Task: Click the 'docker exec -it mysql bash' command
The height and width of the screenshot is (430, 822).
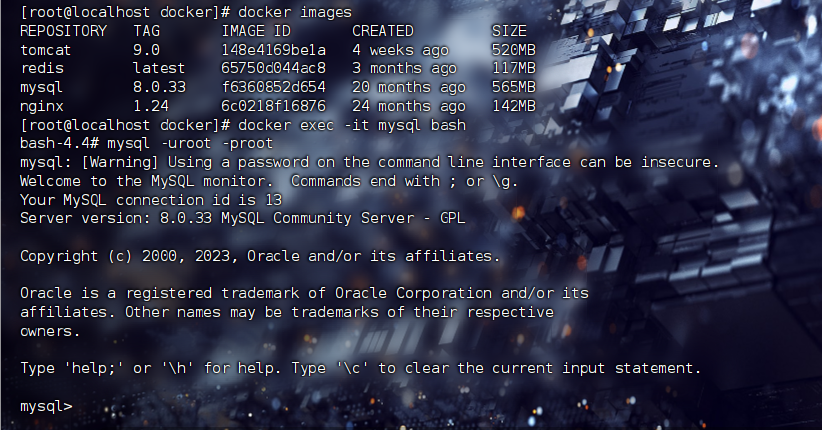Action: pyautogui.click(x=352, y=125)
